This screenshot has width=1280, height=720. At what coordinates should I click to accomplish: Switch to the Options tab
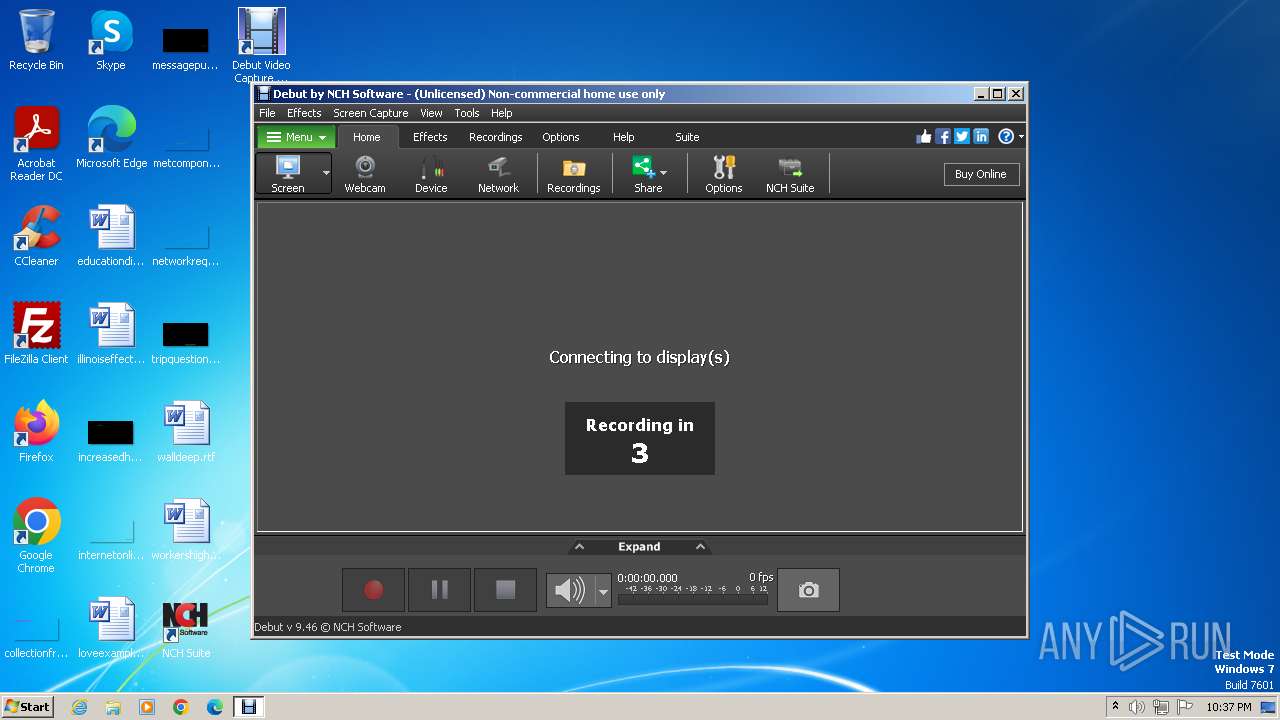[x=561, y=137]
